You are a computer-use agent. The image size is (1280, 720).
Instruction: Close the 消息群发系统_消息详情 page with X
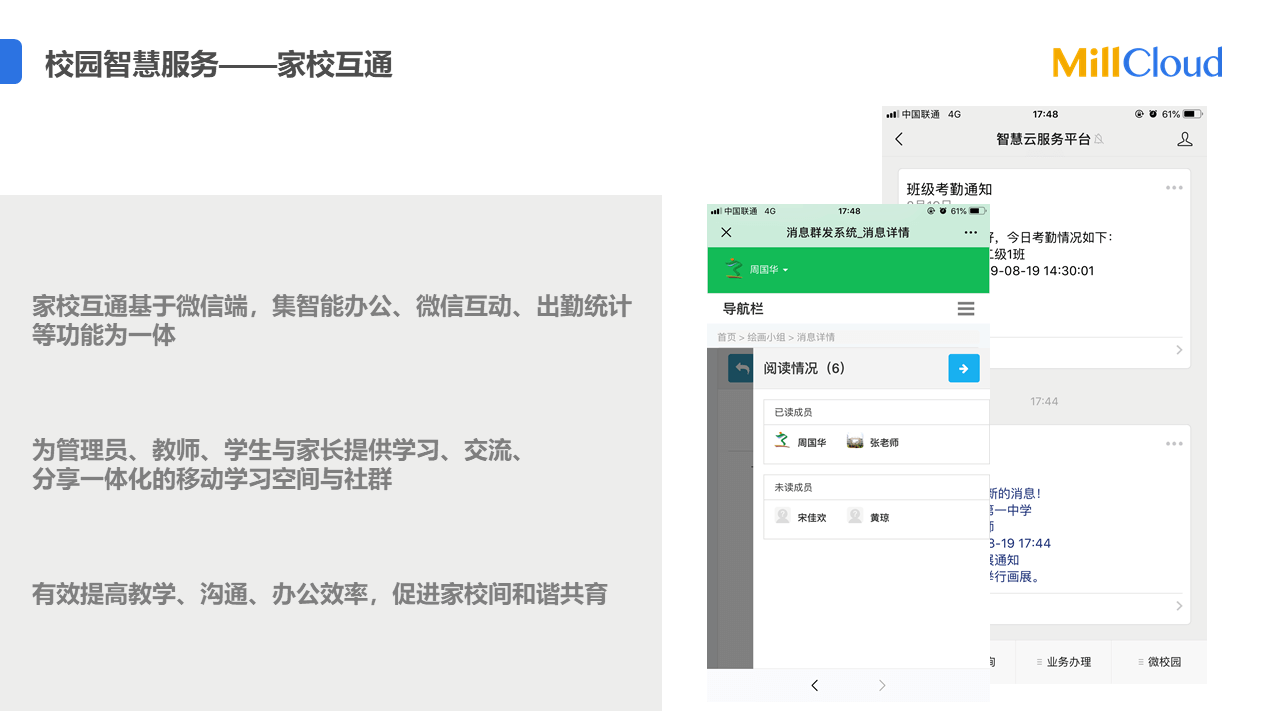pos(727,232)
